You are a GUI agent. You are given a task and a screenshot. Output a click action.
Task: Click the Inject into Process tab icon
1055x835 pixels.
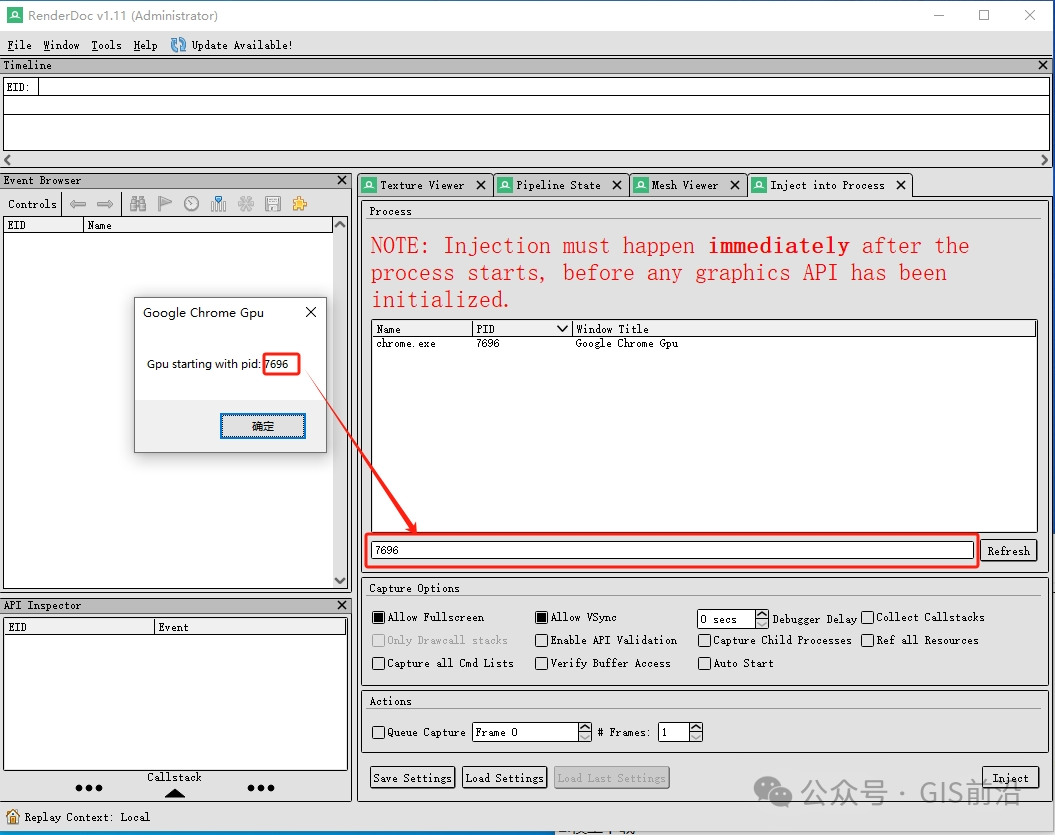tap(760, 185)
